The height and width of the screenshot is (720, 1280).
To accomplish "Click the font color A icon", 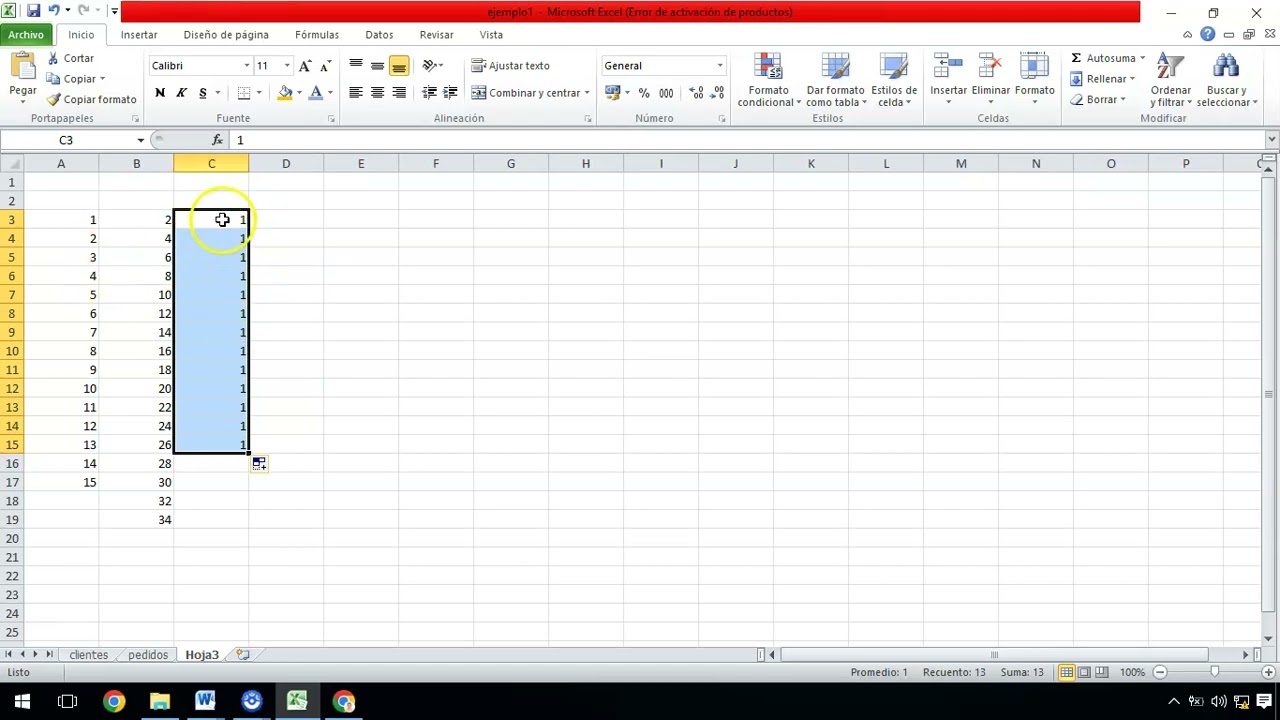I will (316, 93).
